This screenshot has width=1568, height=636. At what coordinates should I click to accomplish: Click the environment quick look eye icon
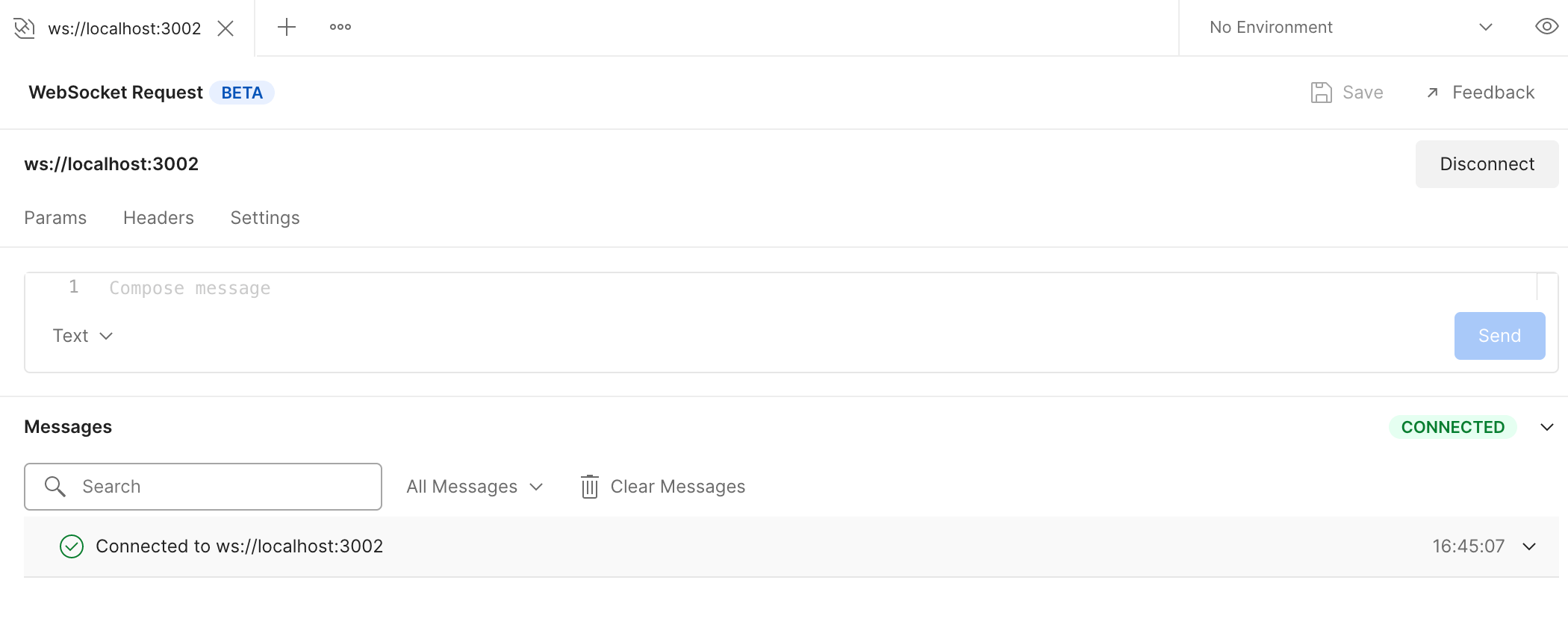tap(1546, 28)
